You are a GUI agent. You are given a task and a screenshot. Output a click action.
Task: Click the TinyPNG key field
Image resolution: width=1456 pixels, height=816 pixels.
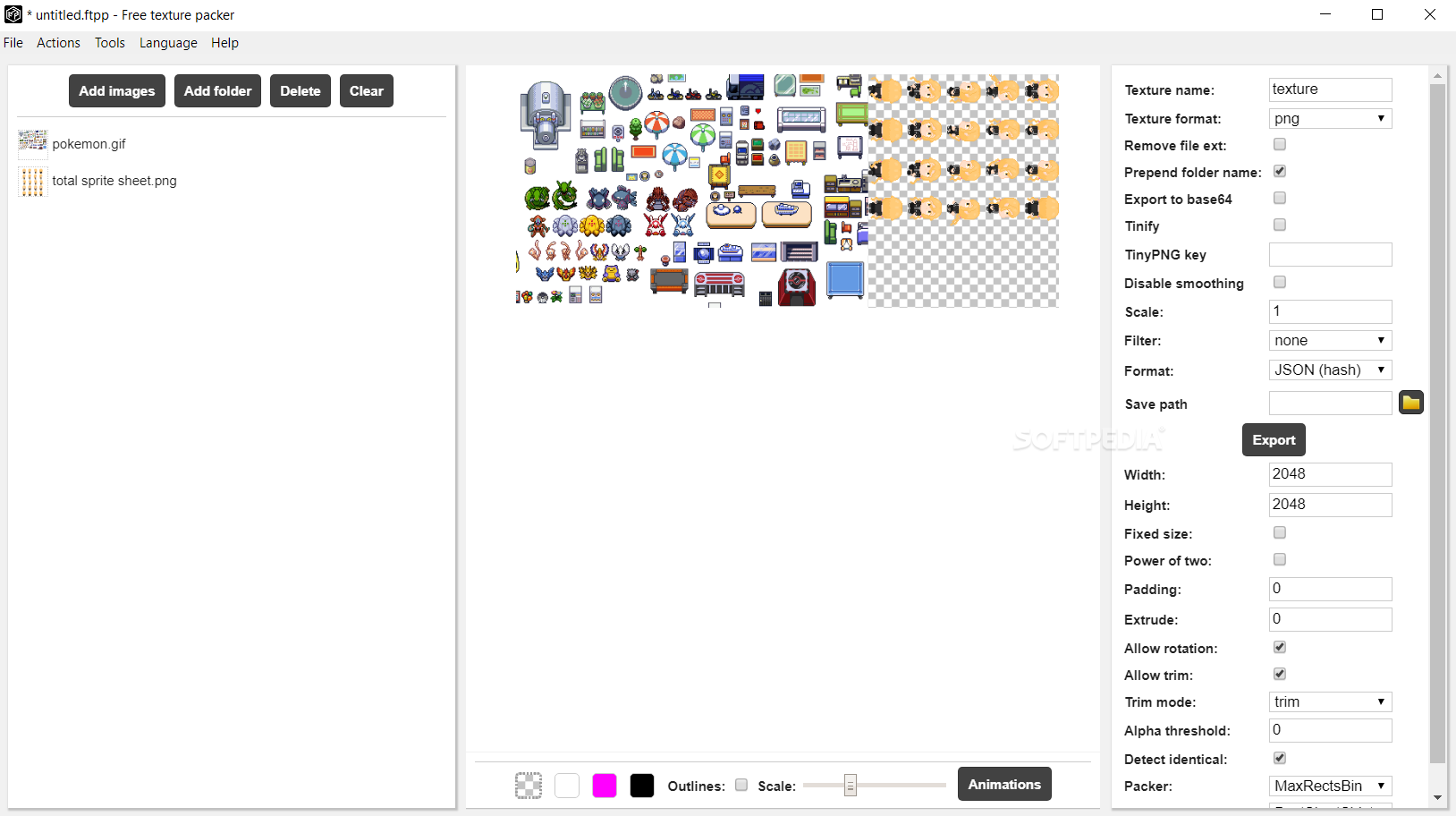coord(1331,254)
